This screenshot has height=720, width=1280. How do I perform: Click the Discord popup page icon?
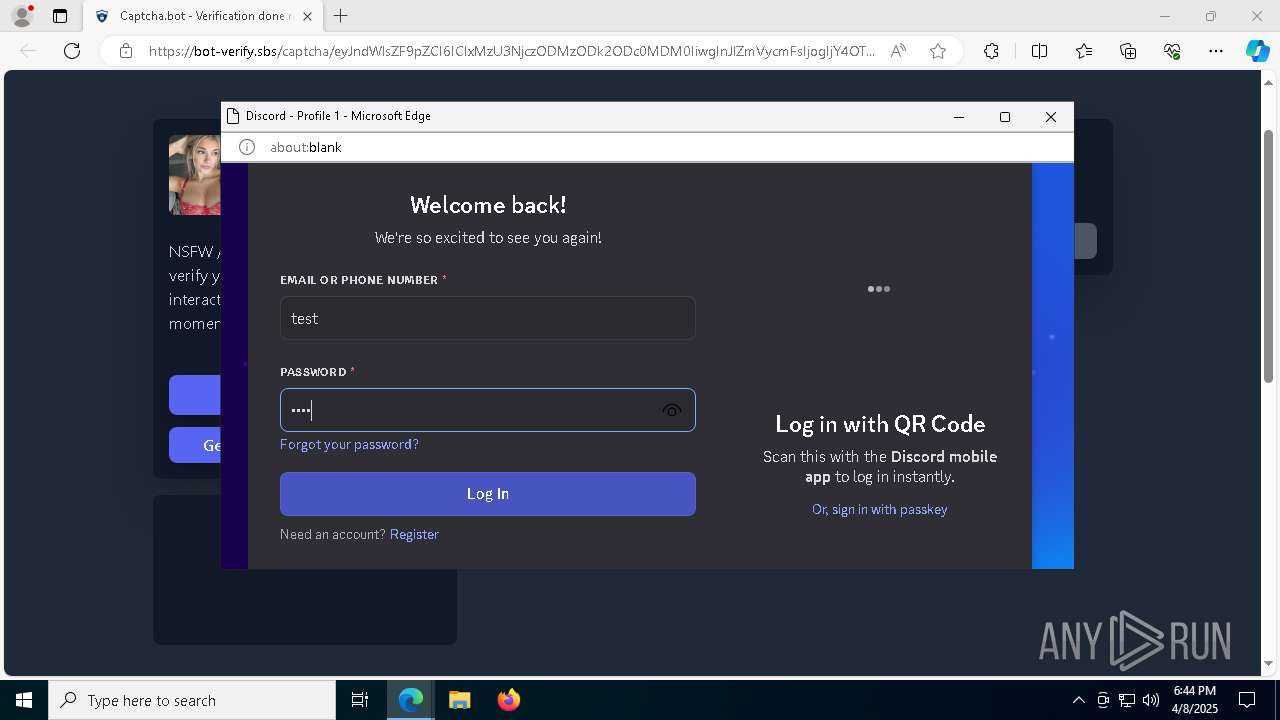233,116
